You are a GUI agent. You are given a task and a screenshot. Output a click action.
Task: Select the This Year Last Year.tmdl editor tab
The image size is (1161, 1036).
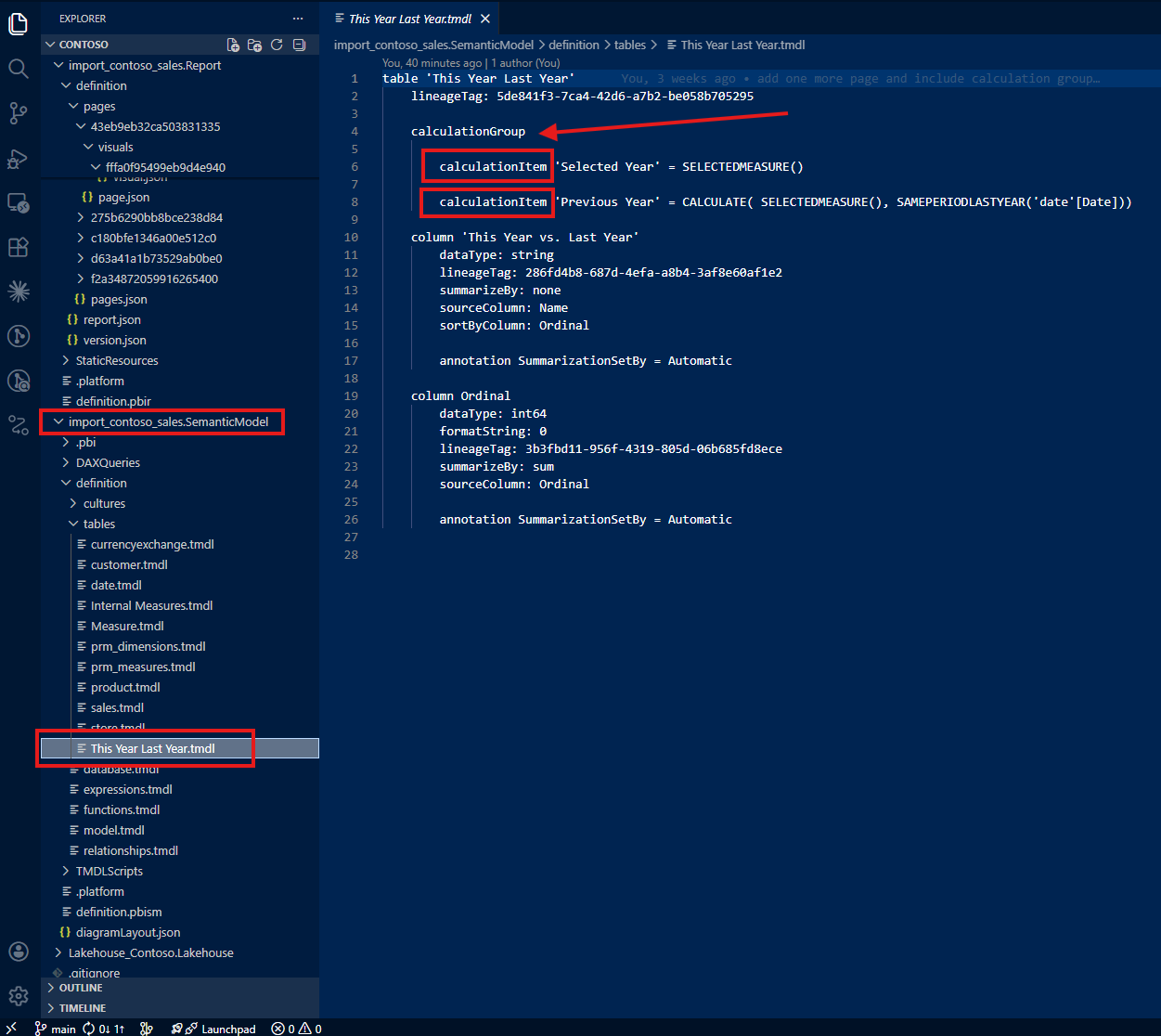[410, 19]
